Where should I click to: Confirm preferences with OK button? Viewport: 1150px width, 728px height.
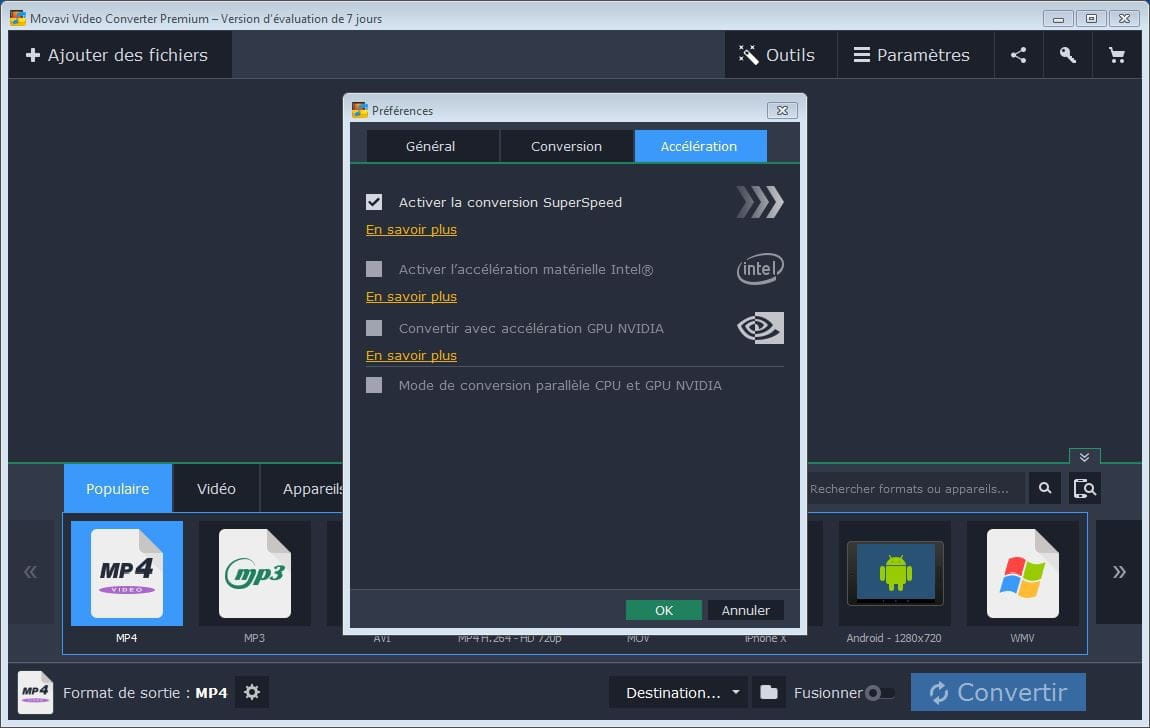coord(664,610)
